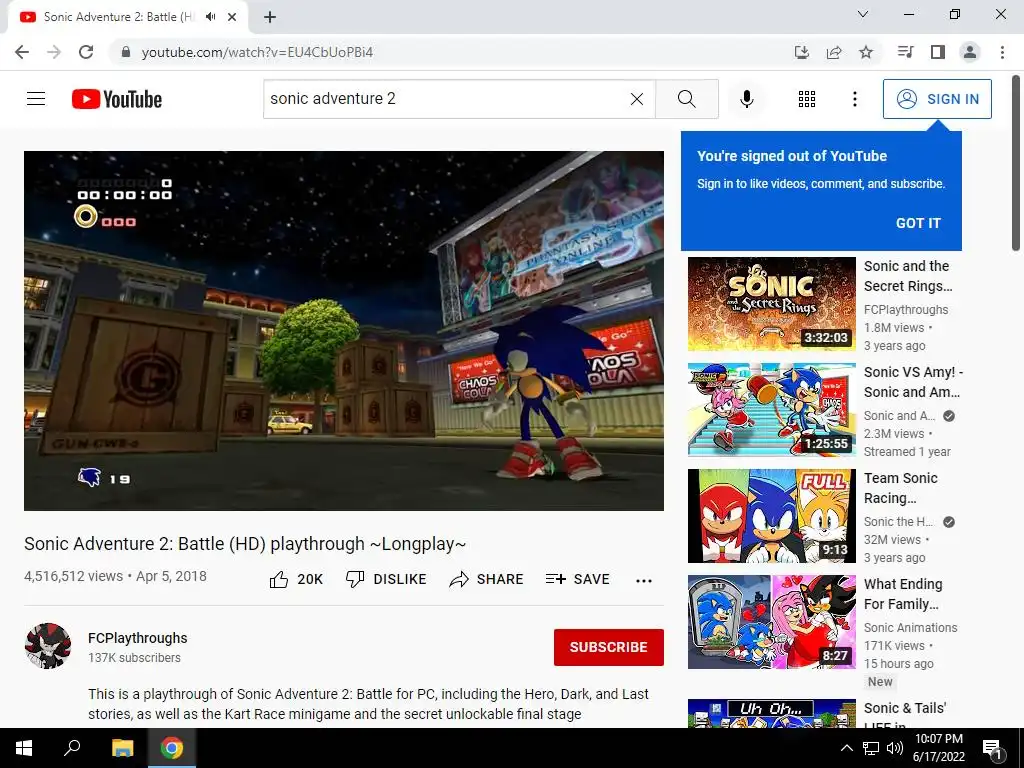Click the Chrome taskbar icon

pos(172,748)
